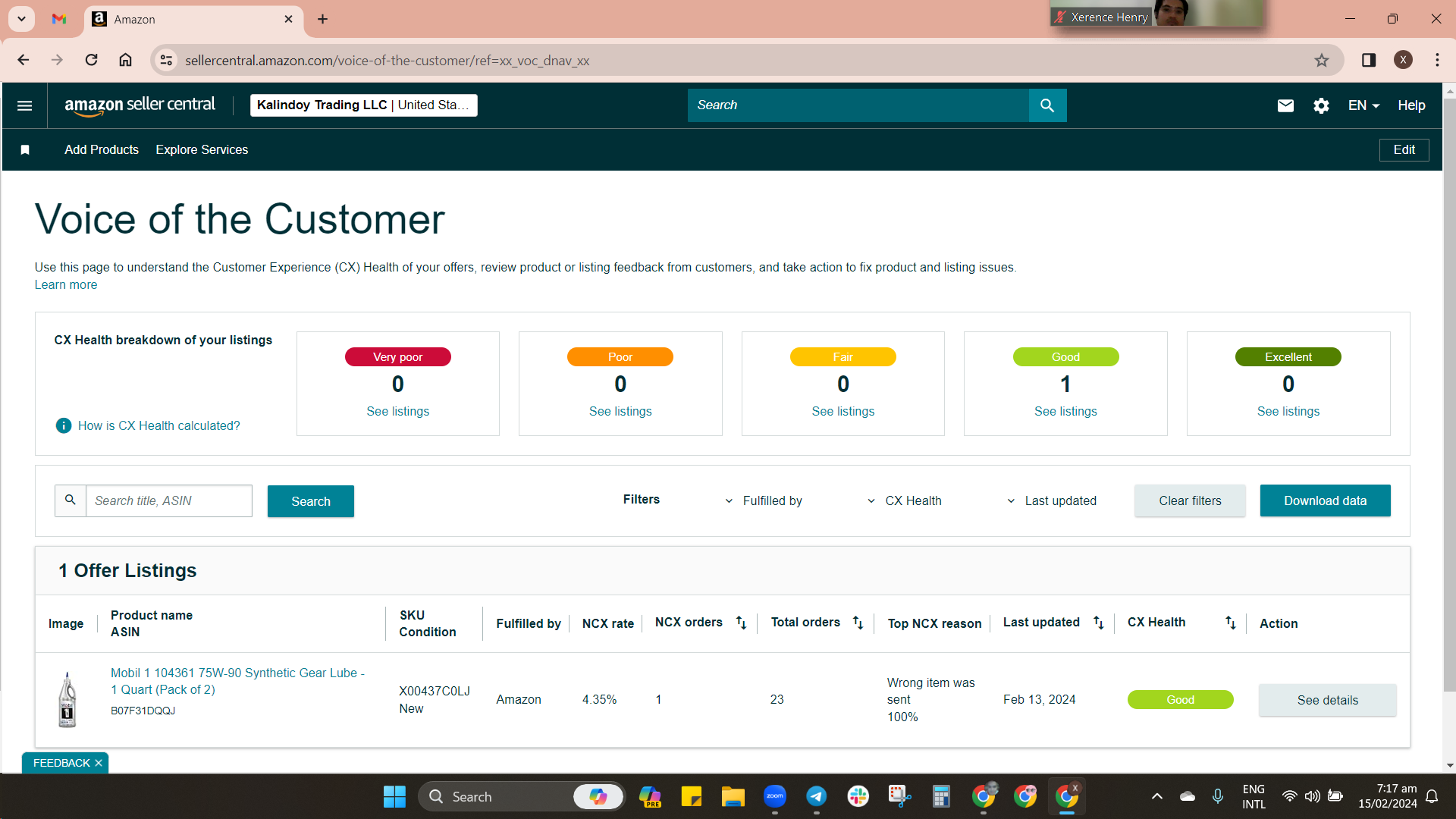Click the Search button next to title/ASIN field

click(311, 501)
